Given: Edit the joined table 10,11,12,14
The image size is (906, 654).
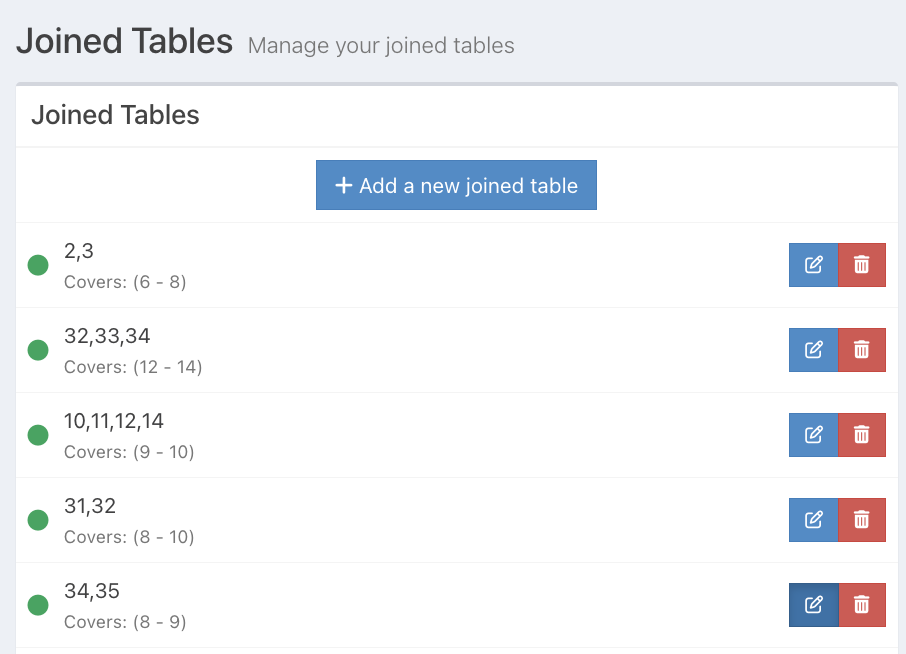Looking at the screenshot, I should 813,435.
